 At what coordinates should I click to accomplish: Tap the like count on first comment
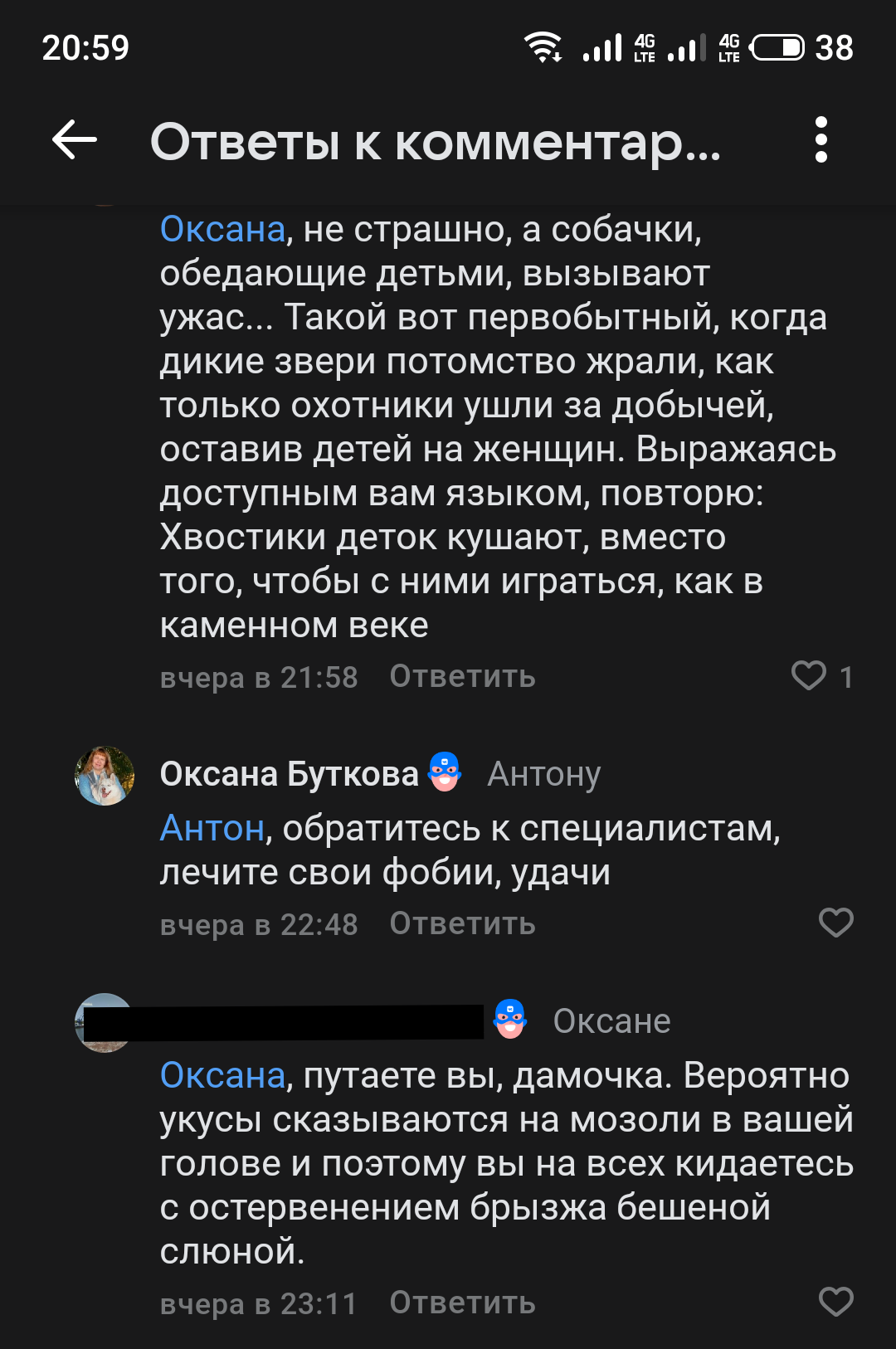[846, 677]
